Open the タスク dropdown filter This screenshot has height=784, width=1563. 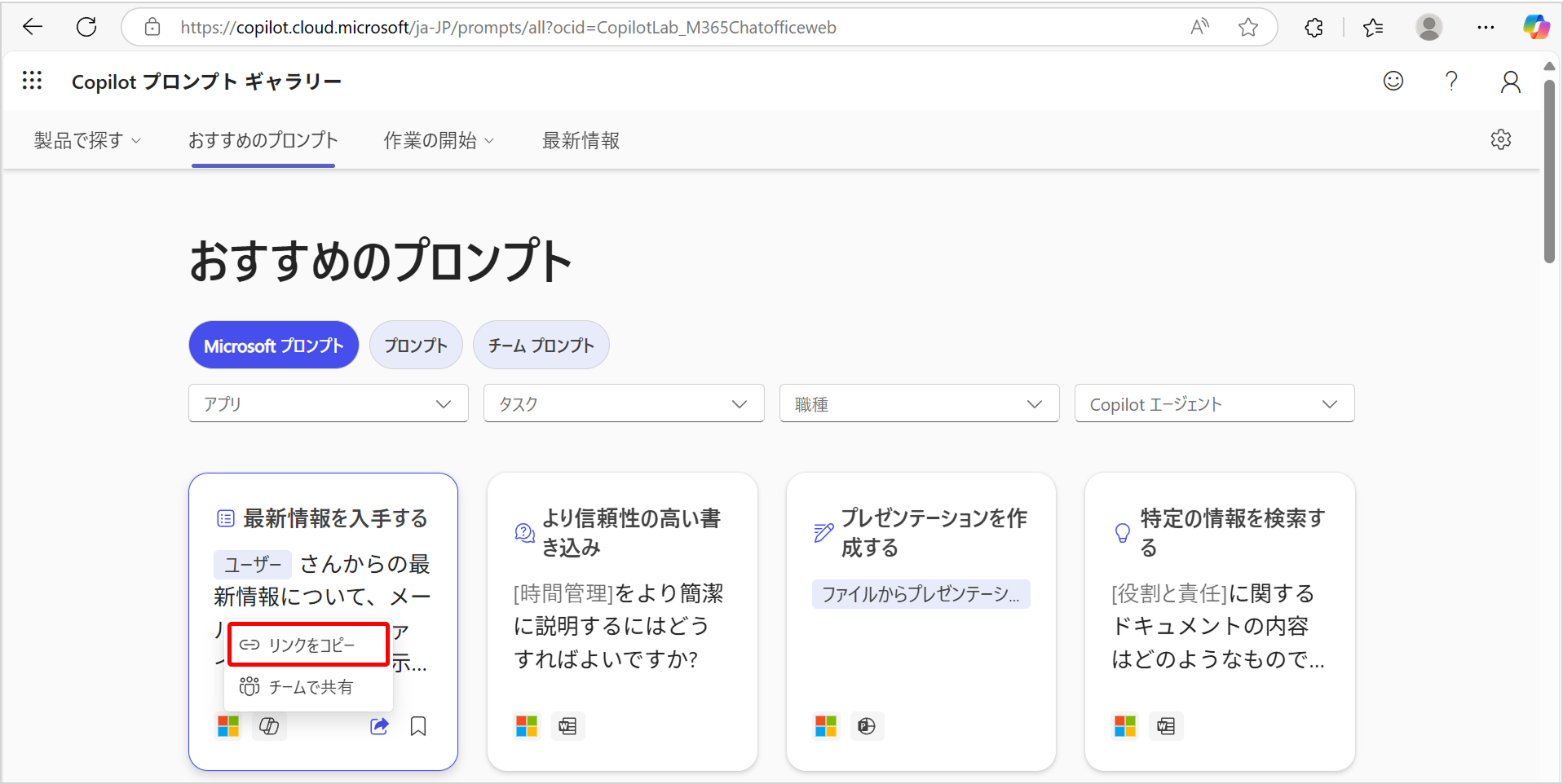(x=624, y=404)
